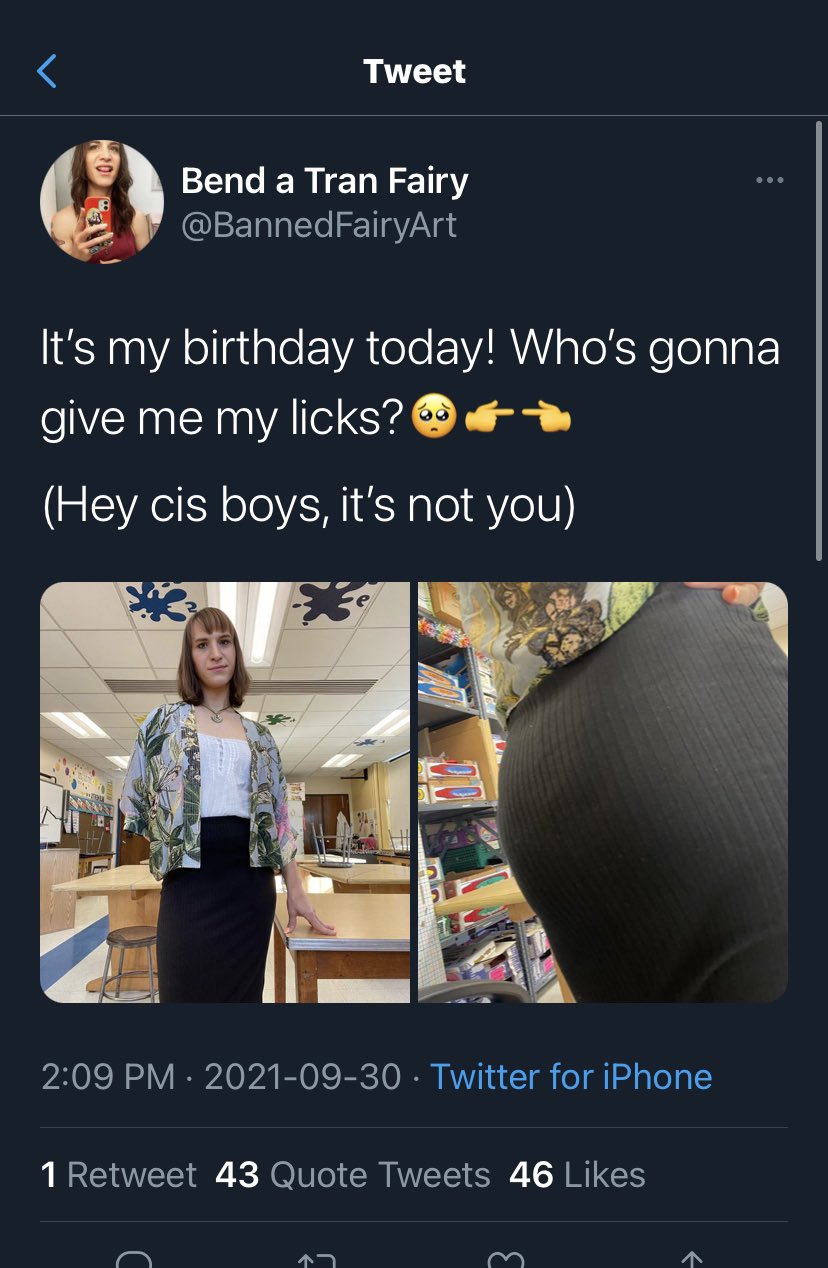Tap the Tweet header title

coord(414,71)
